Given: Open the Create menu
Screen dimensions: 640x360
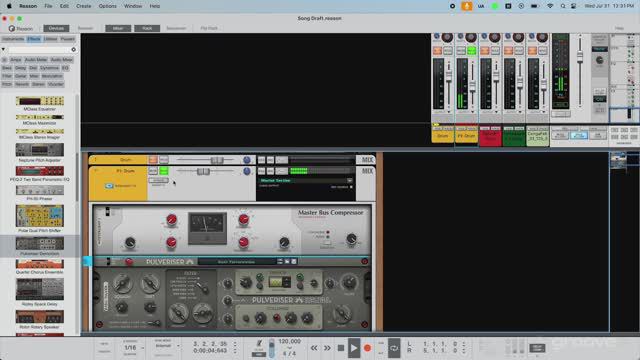Looking at the screenshot, I should [x=84, y=6].
